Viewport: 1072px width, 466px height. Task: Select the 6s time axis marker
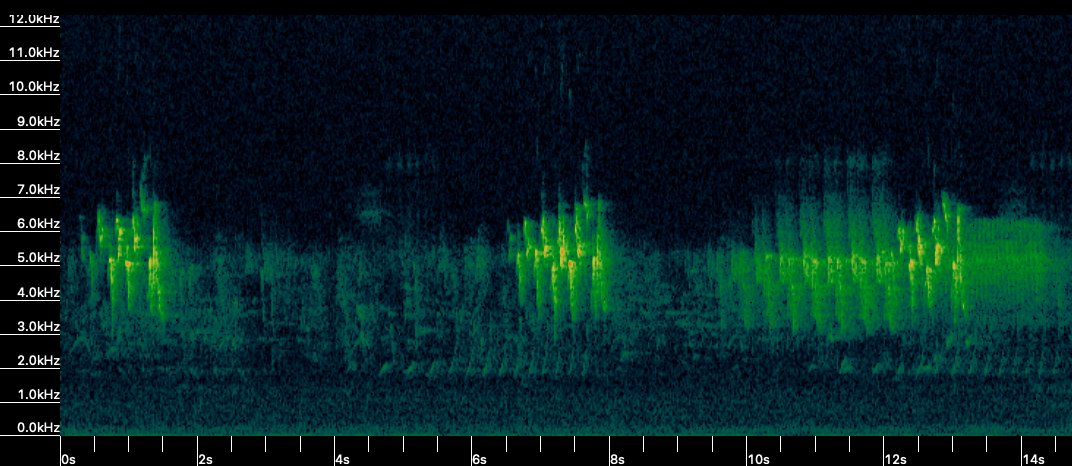click(480, 459)
